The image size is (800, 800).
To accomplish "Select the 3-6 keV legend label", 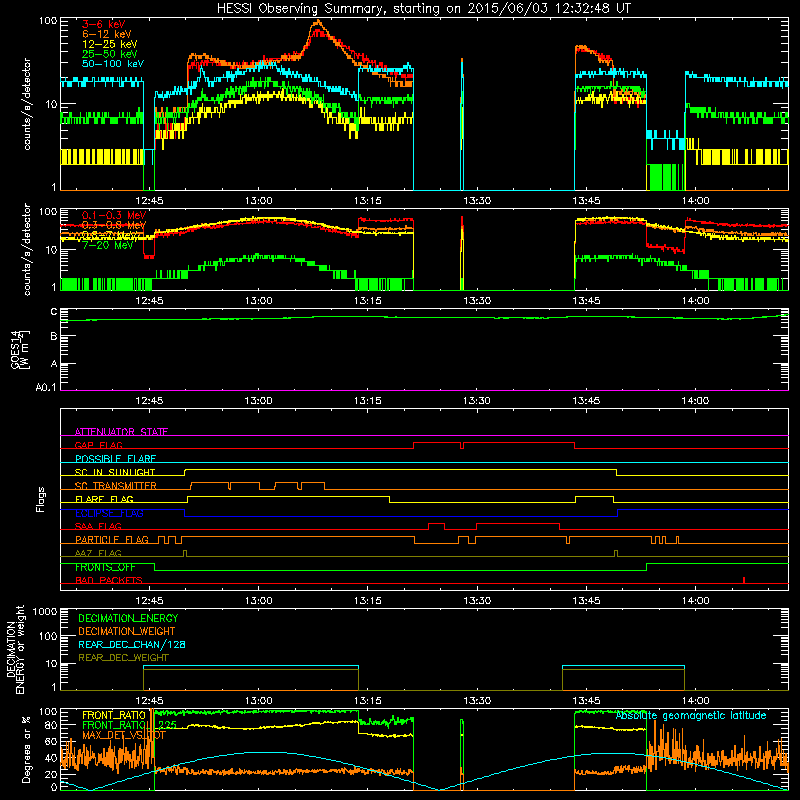I will 103,24.
